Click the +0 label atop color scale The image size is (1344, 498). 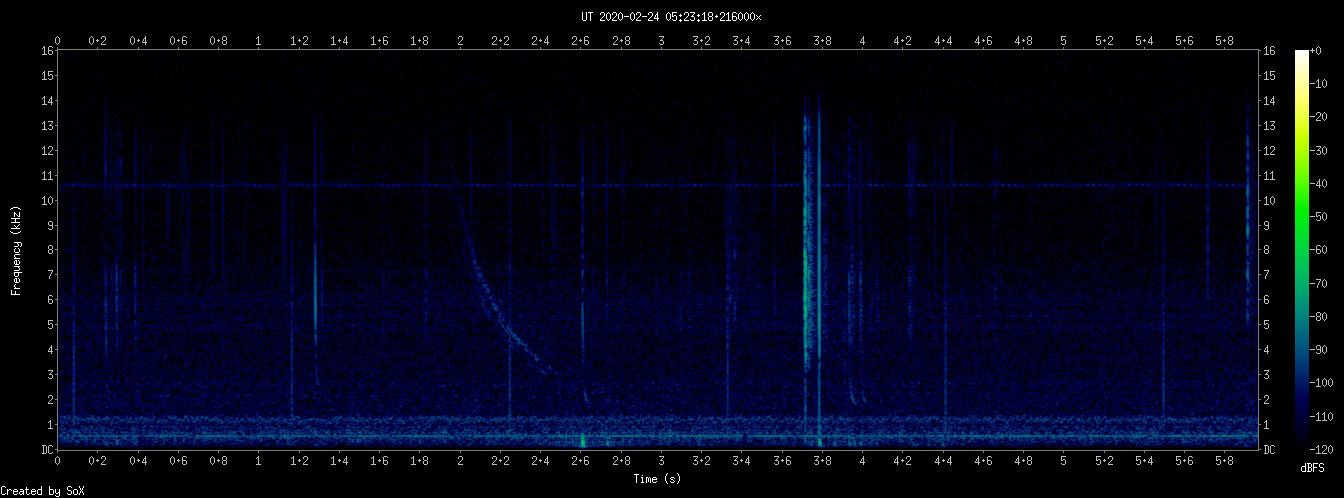tap(1329, 51)
